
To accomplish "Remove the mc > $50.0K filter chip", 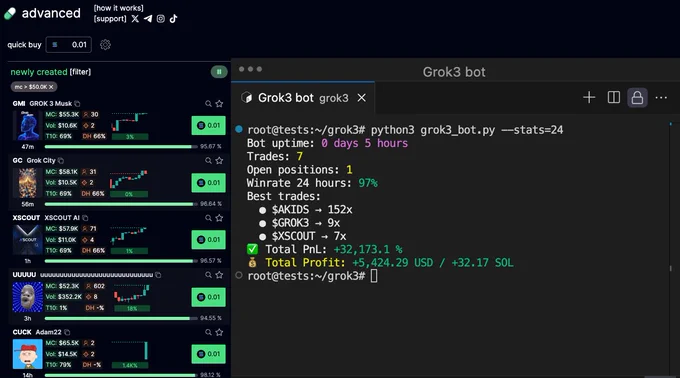I will pos(51,87).
